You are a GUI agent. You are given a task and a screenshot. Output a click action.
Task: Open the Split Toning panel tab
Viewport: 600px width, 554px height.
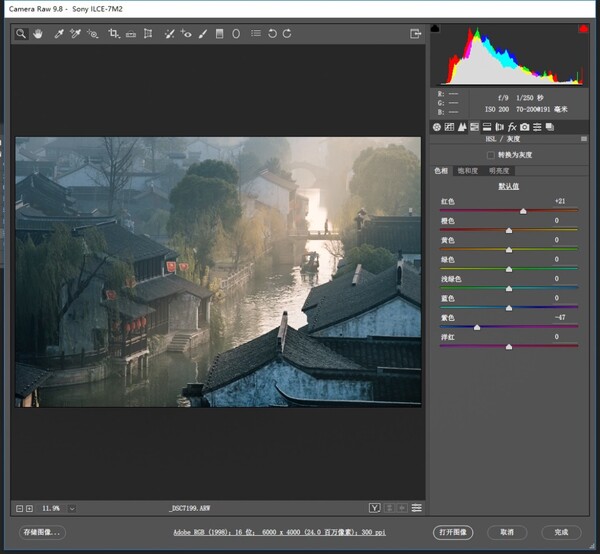487,127
